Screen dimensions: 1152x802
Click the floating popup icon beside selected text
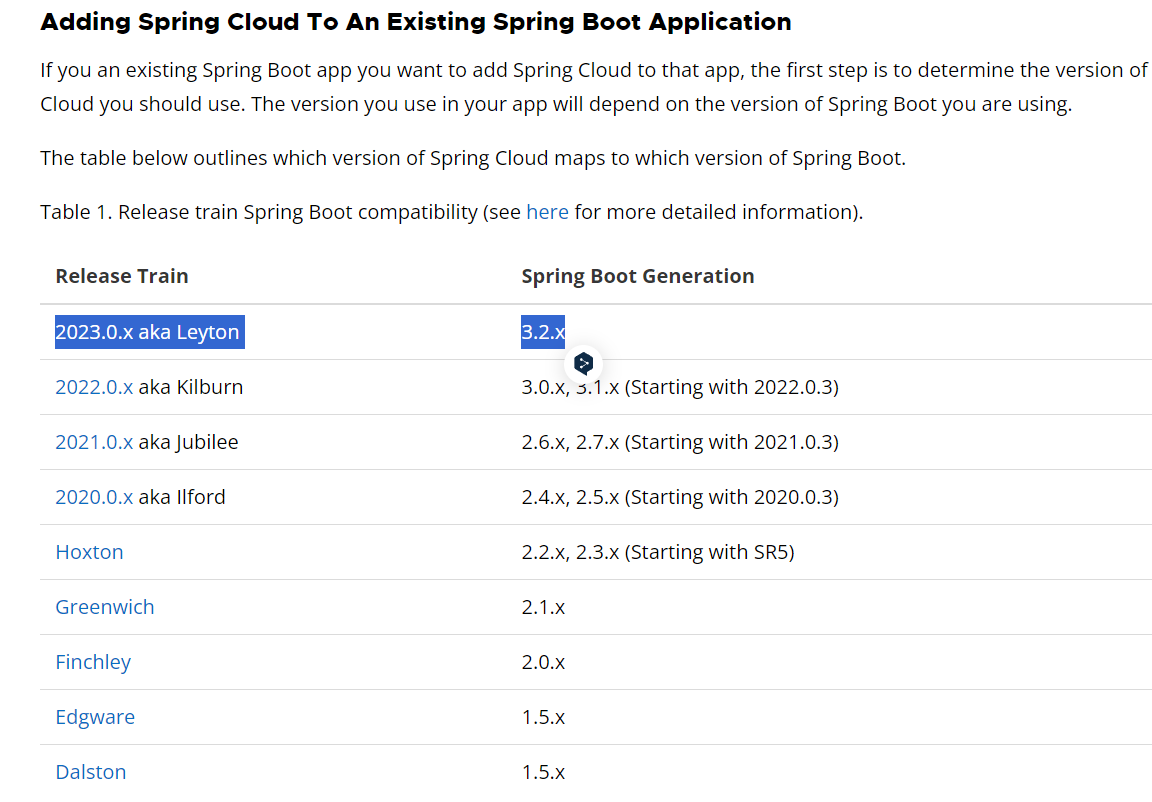(x=584, y=363)
